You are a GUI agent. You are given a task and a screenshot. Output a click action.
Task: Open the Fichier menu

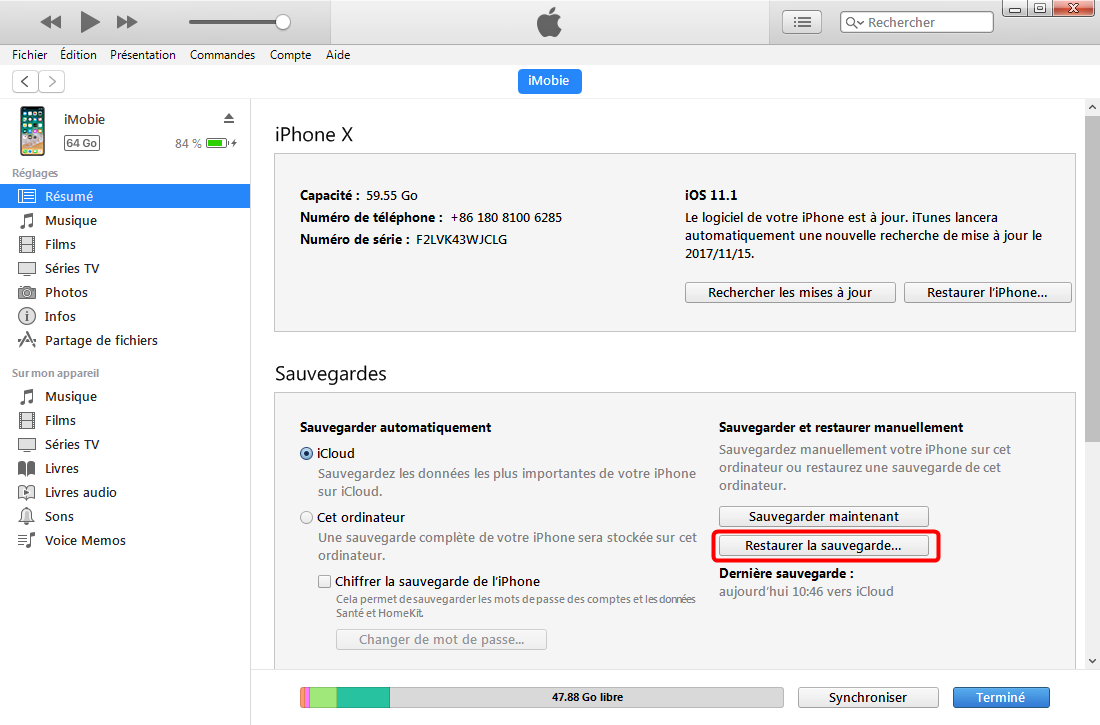point(30,55)
